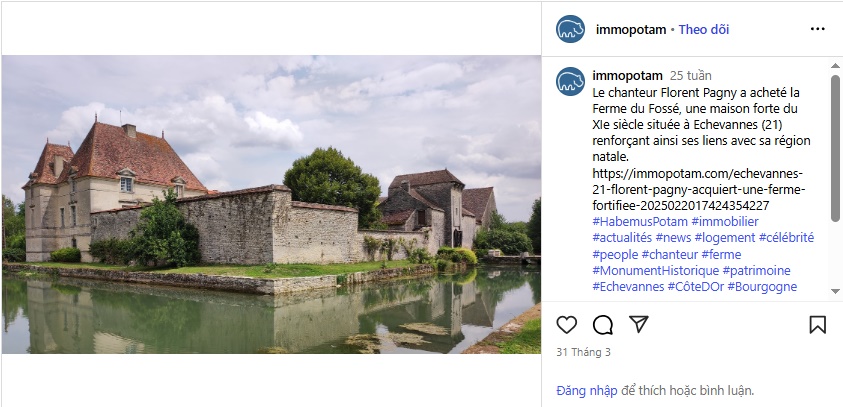Like the post with the heart icon
843x407 pixels.
tap(567, 325)
